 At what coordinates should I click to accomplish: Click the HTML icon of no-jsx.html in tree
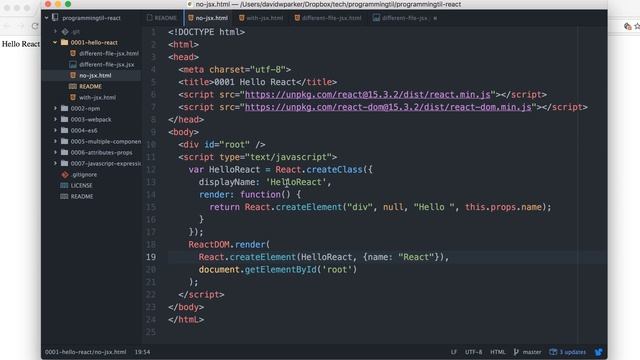tap(73, 75)
